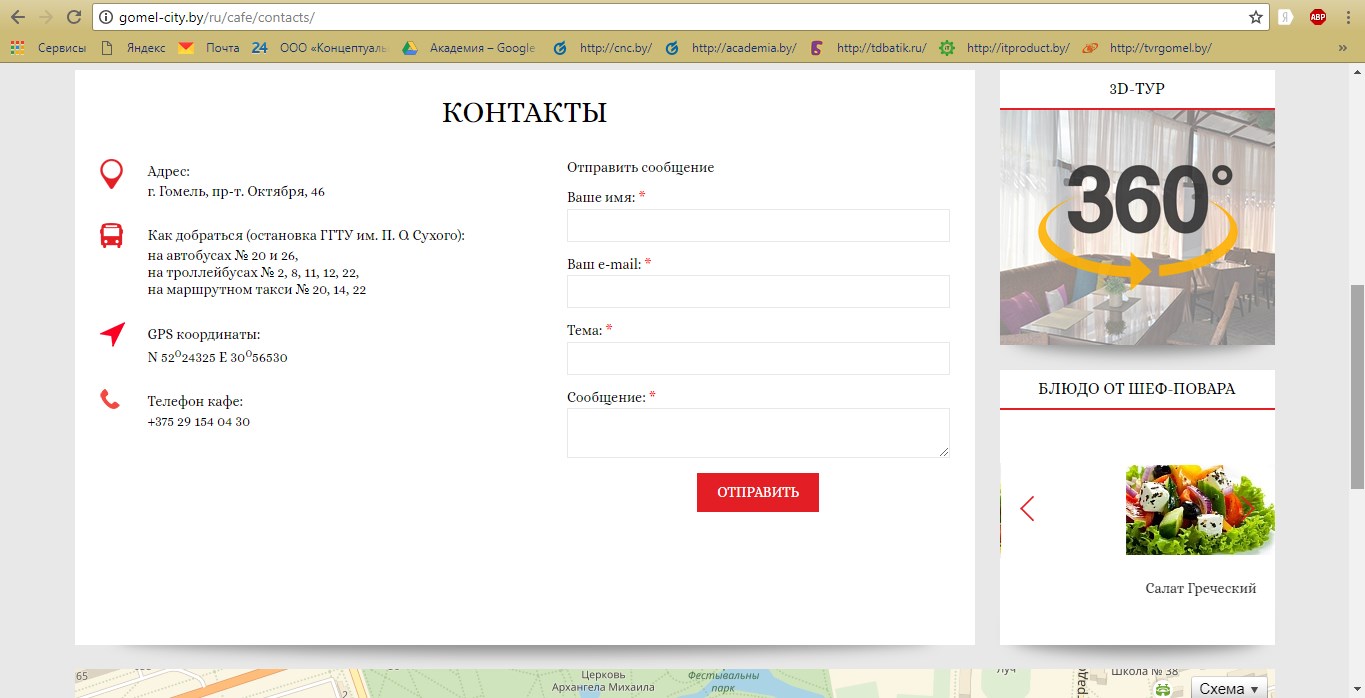Click into the Ваш e-mail field
This screenshot has width=1365, height=698.
[x=758, y=292]
